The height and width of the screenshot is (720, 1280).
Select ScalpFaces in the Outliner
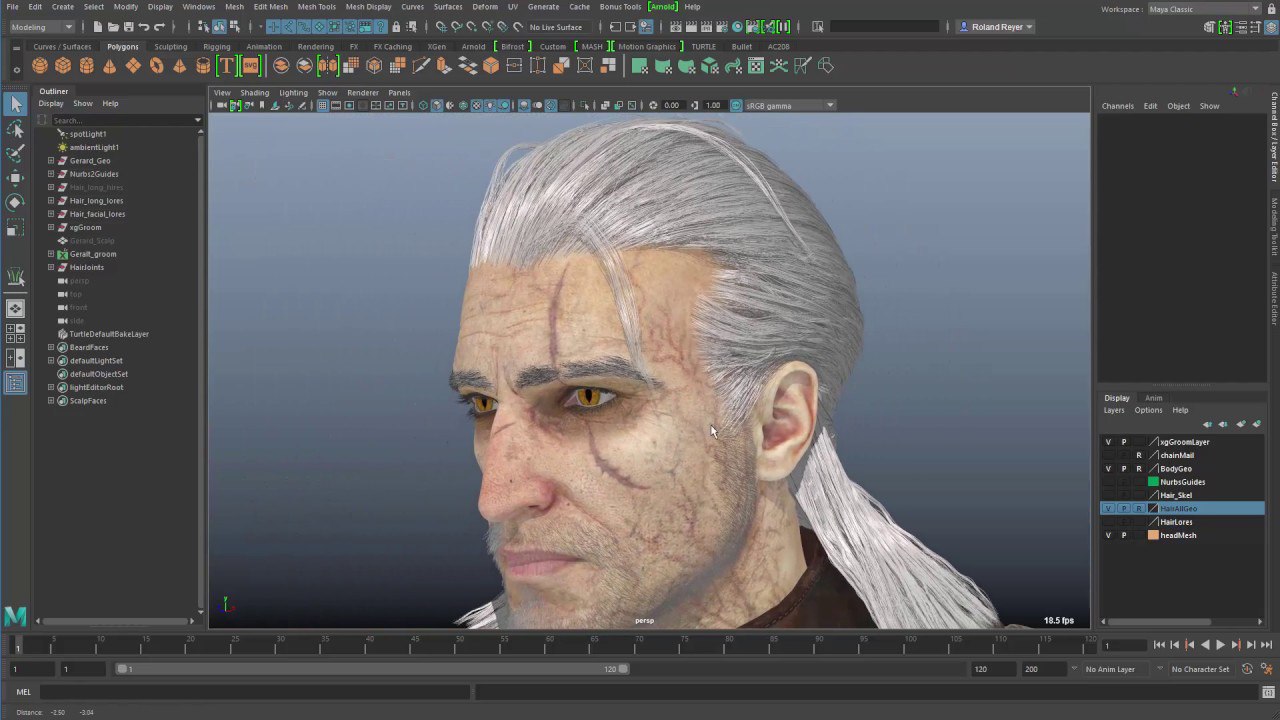(88, 401)
